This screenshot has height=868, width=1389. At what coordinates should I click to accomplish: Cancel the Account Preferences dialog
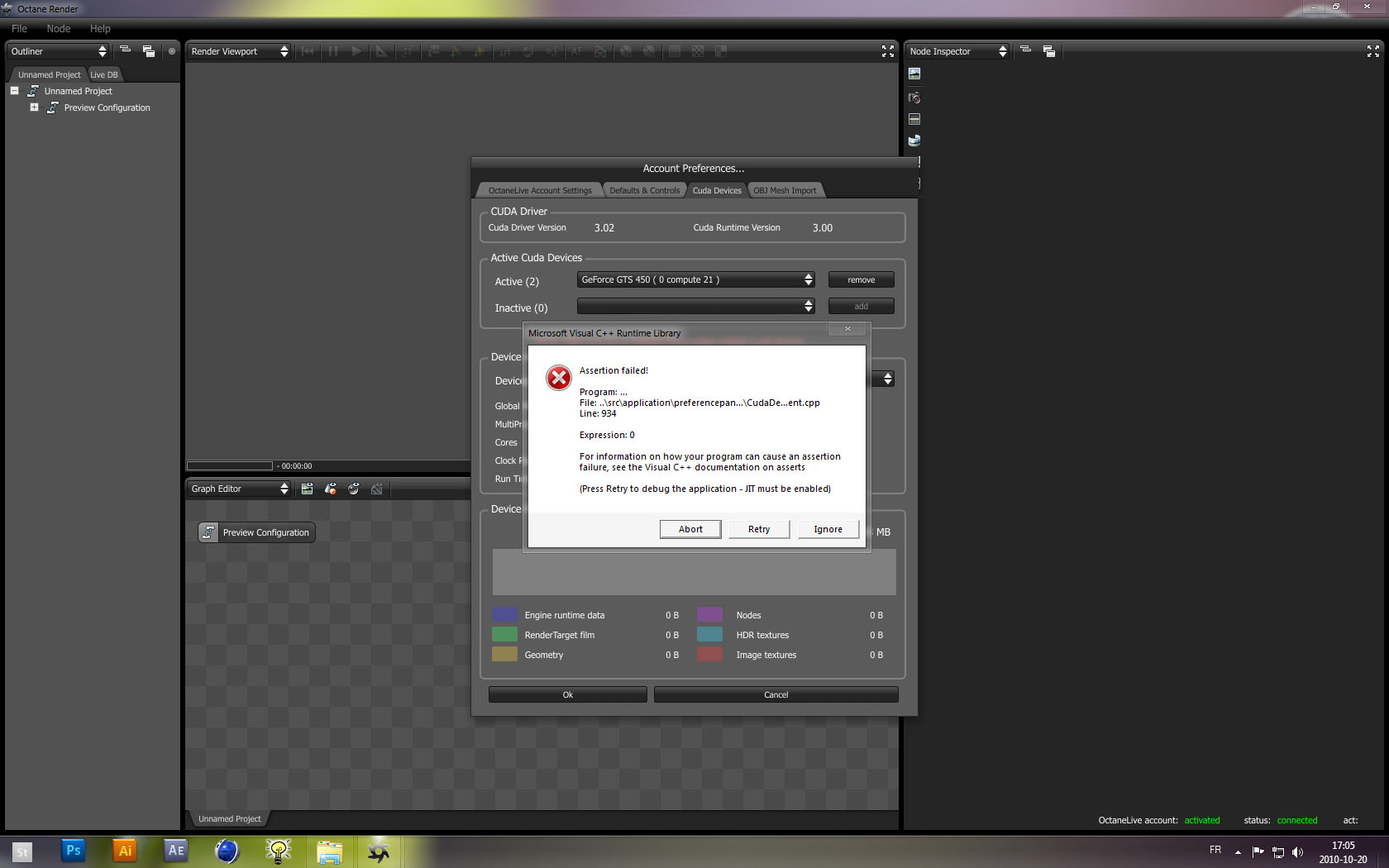click(776, 695)
